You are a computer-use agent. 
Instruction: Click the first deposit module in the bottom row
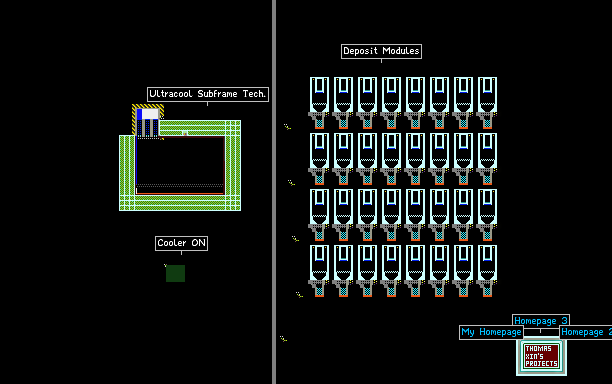pos(319,271)
